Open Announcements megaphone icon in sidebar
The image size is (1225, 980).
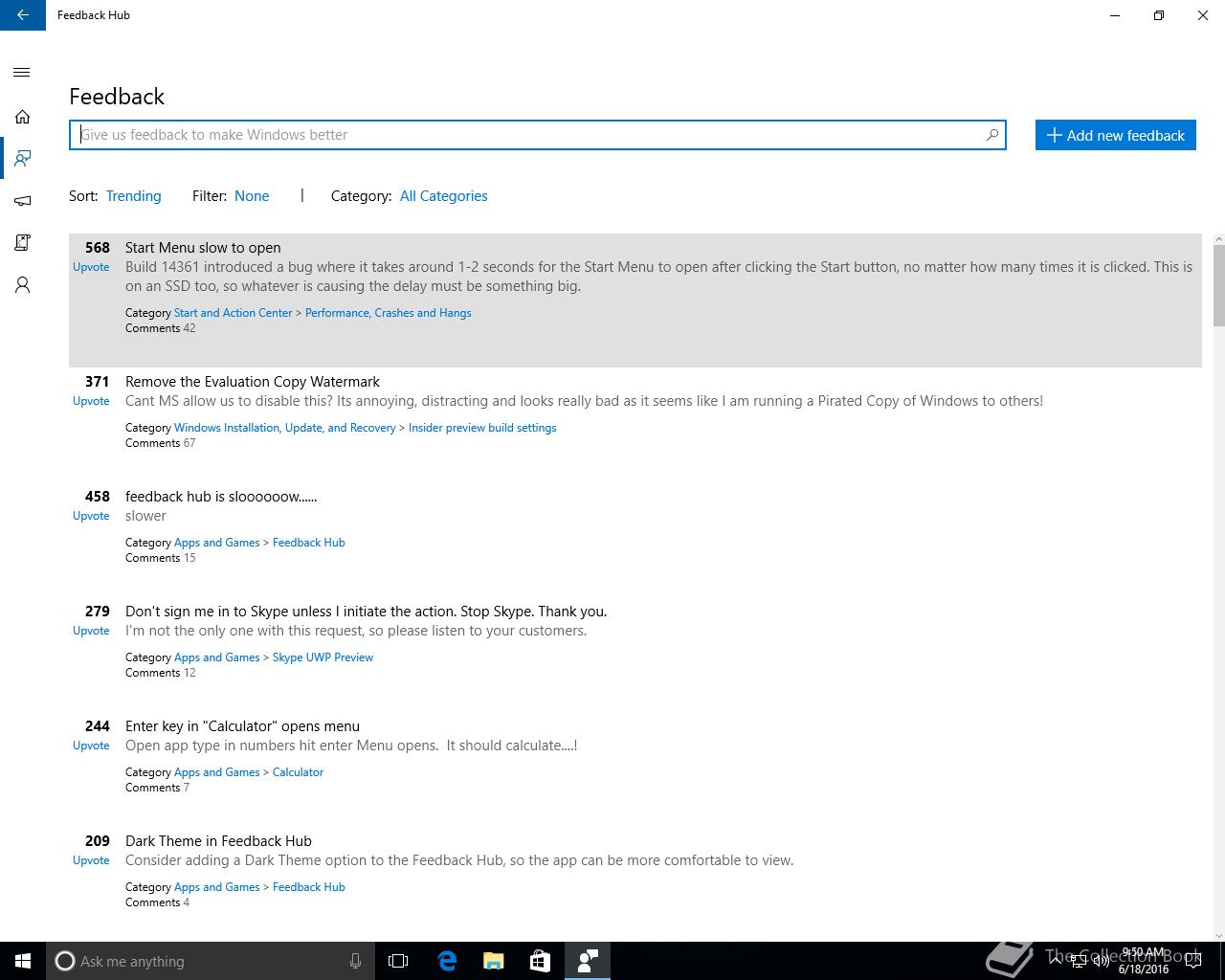pos(22,201)
